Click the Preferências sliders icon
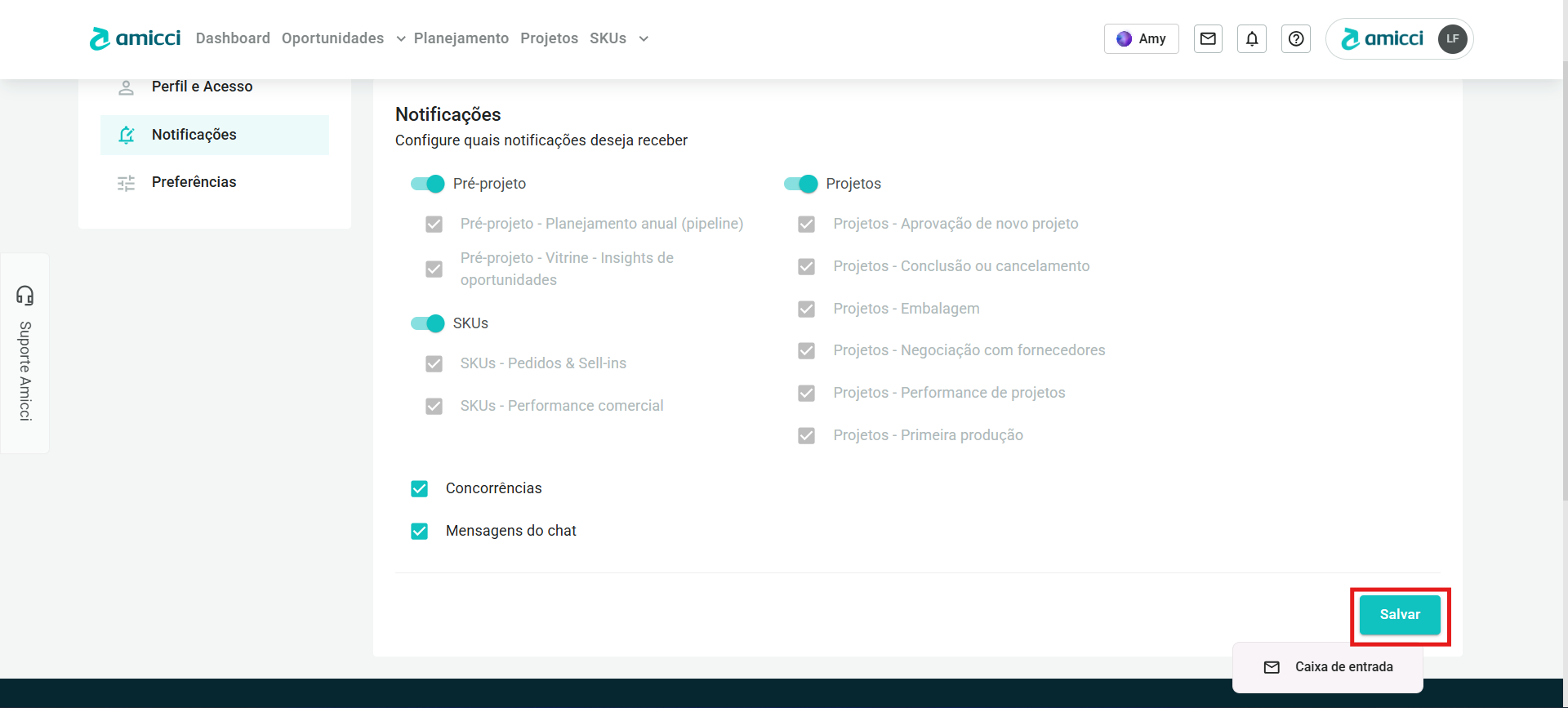This screenshot has width=1568, height=708. click(126, 183)
